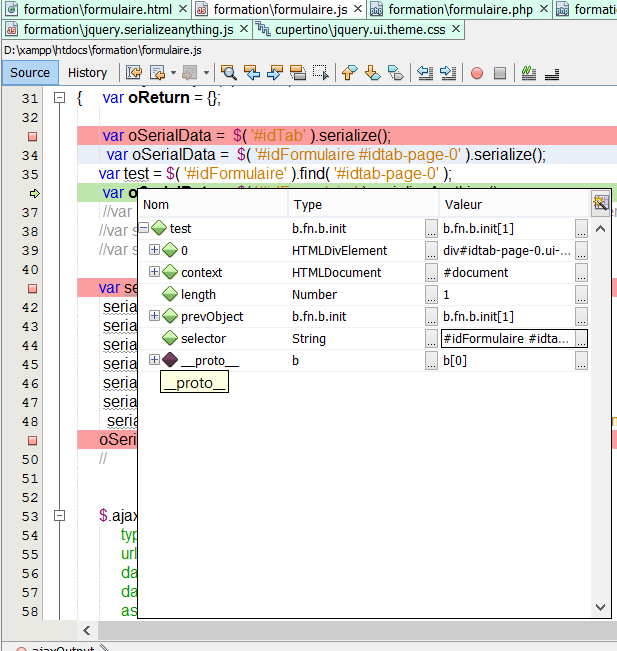Click the editor horizontal scroll-left arrow

[x=86, y=631]
